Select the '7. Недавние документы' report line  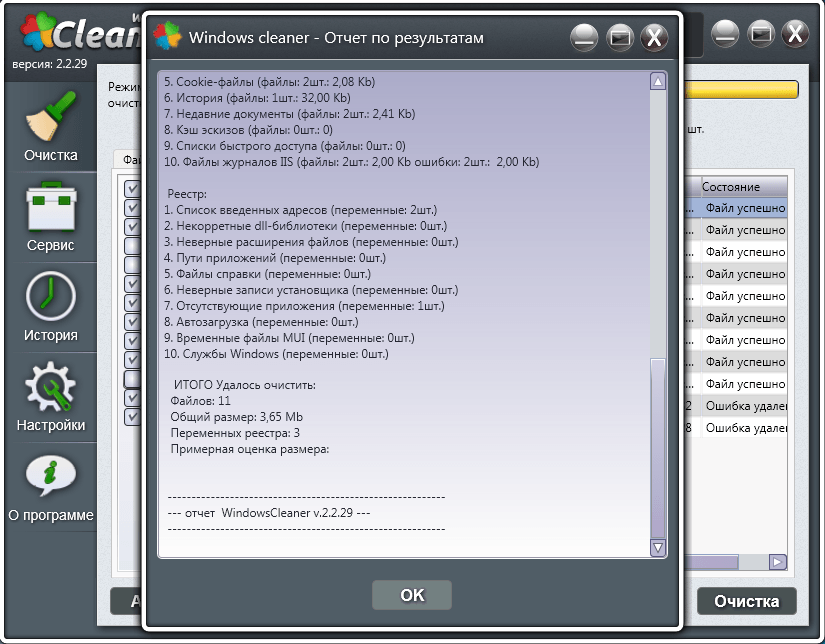click(x=289, y=114)
